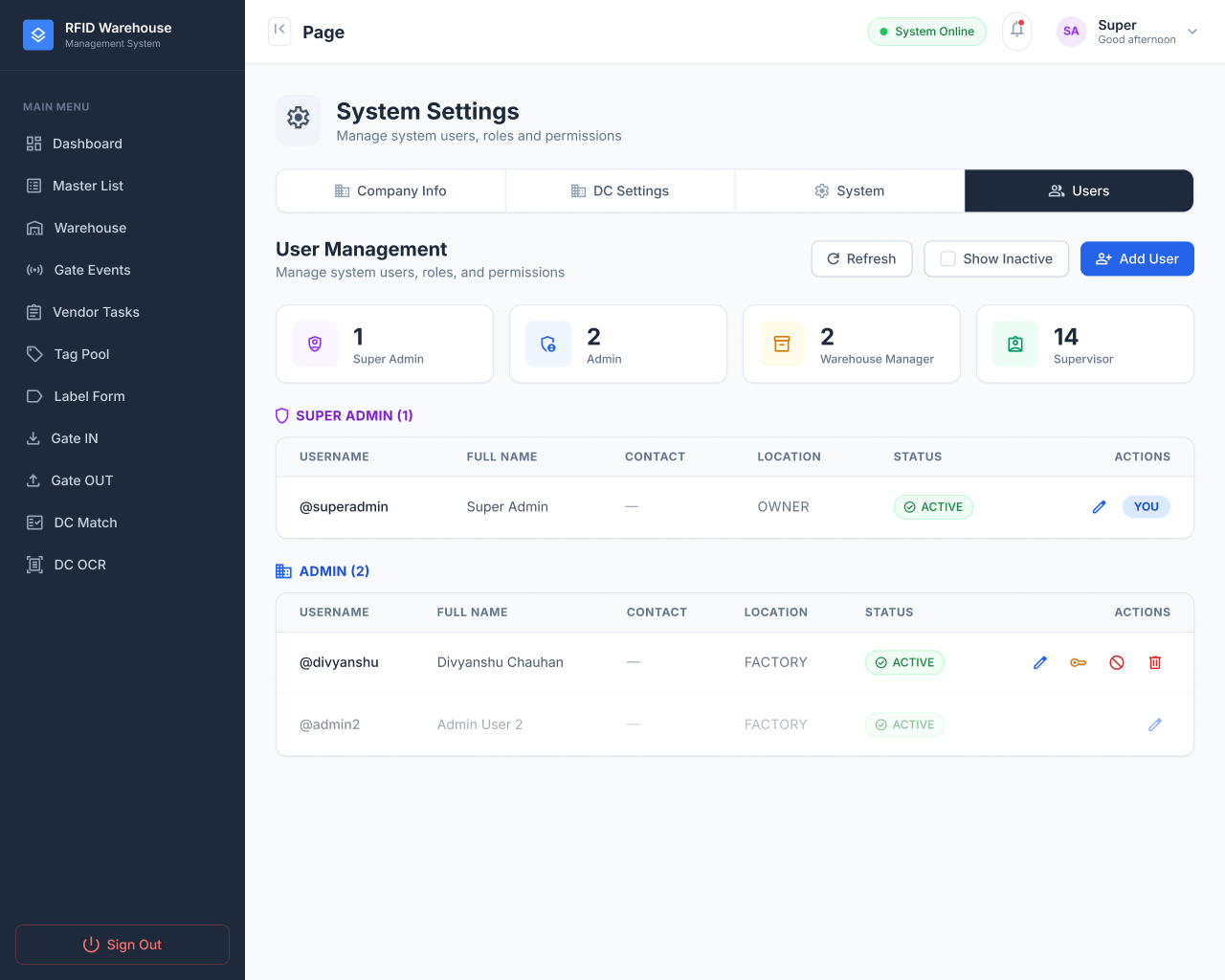Edit the superadmin user with pencil icon
1225x980 pixels.
tap(1099, 507)
